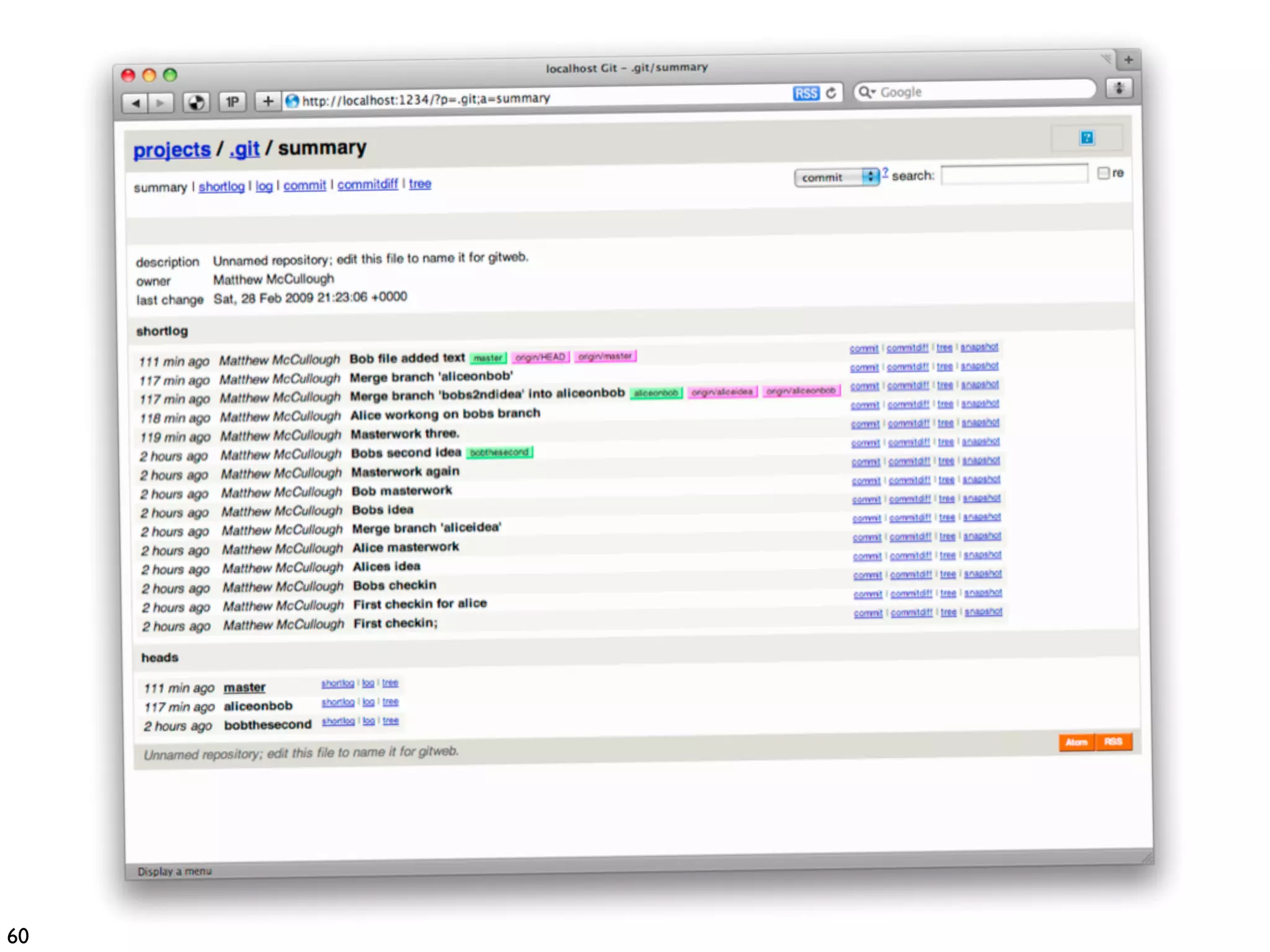This screenshot has width=1270, height=952.
Task: Click log link for aliceonbob head
Action: pyautogui.click(x=368, y=702)
